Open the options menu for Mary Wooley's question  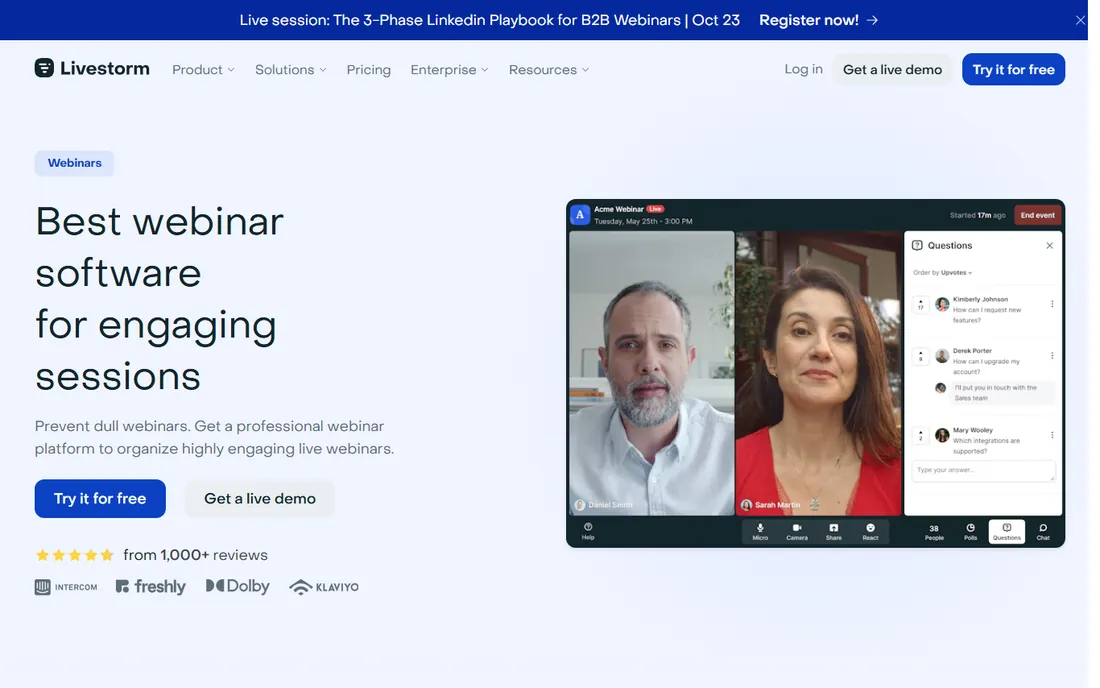point(1052,435)
